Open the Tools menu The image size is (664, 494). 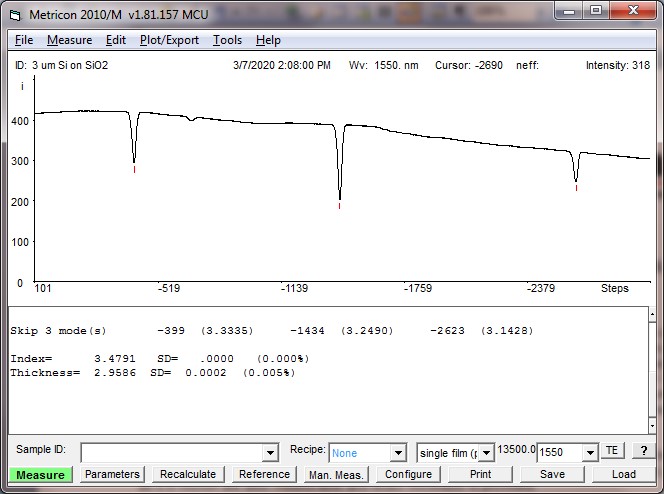[227, 40]
